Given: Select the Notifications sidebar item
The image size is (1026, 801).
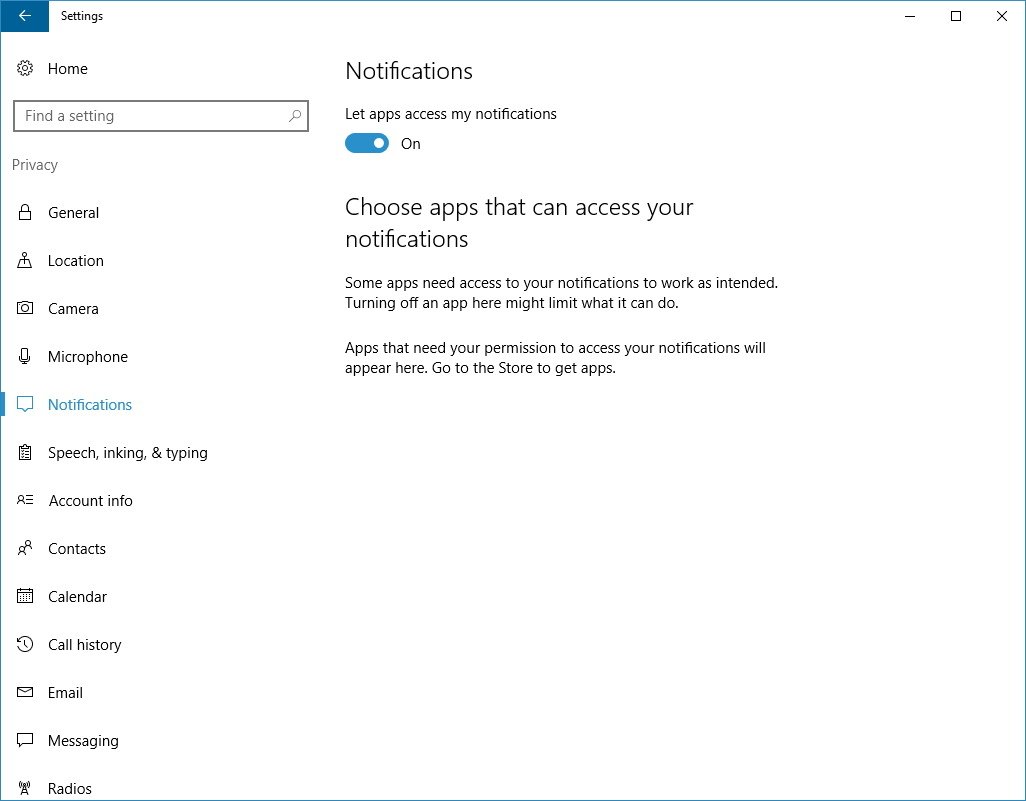Looking at the screenshot, I should pyautogui.click(x=90, y=405).
